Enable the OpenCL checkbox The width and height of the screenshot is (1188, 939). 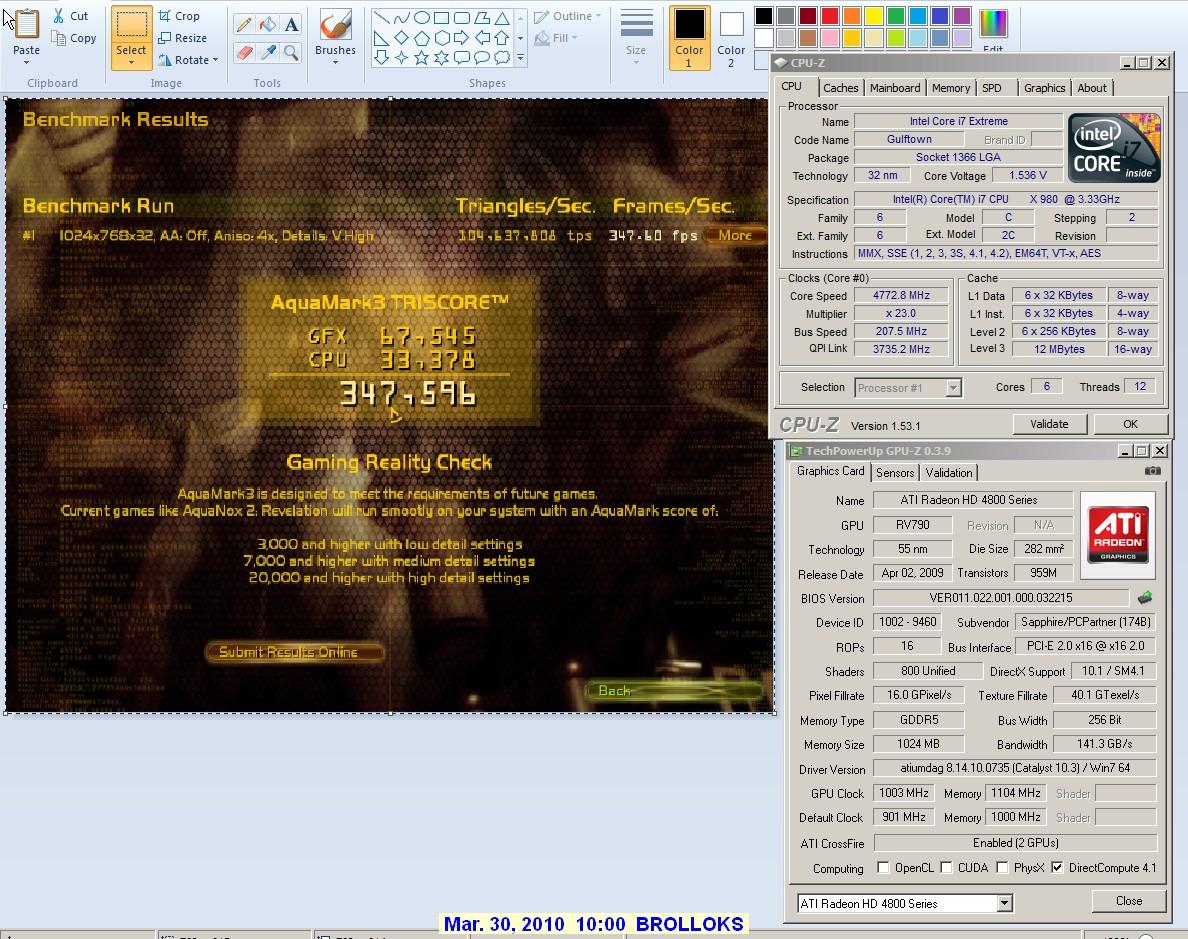click(883, 867)
